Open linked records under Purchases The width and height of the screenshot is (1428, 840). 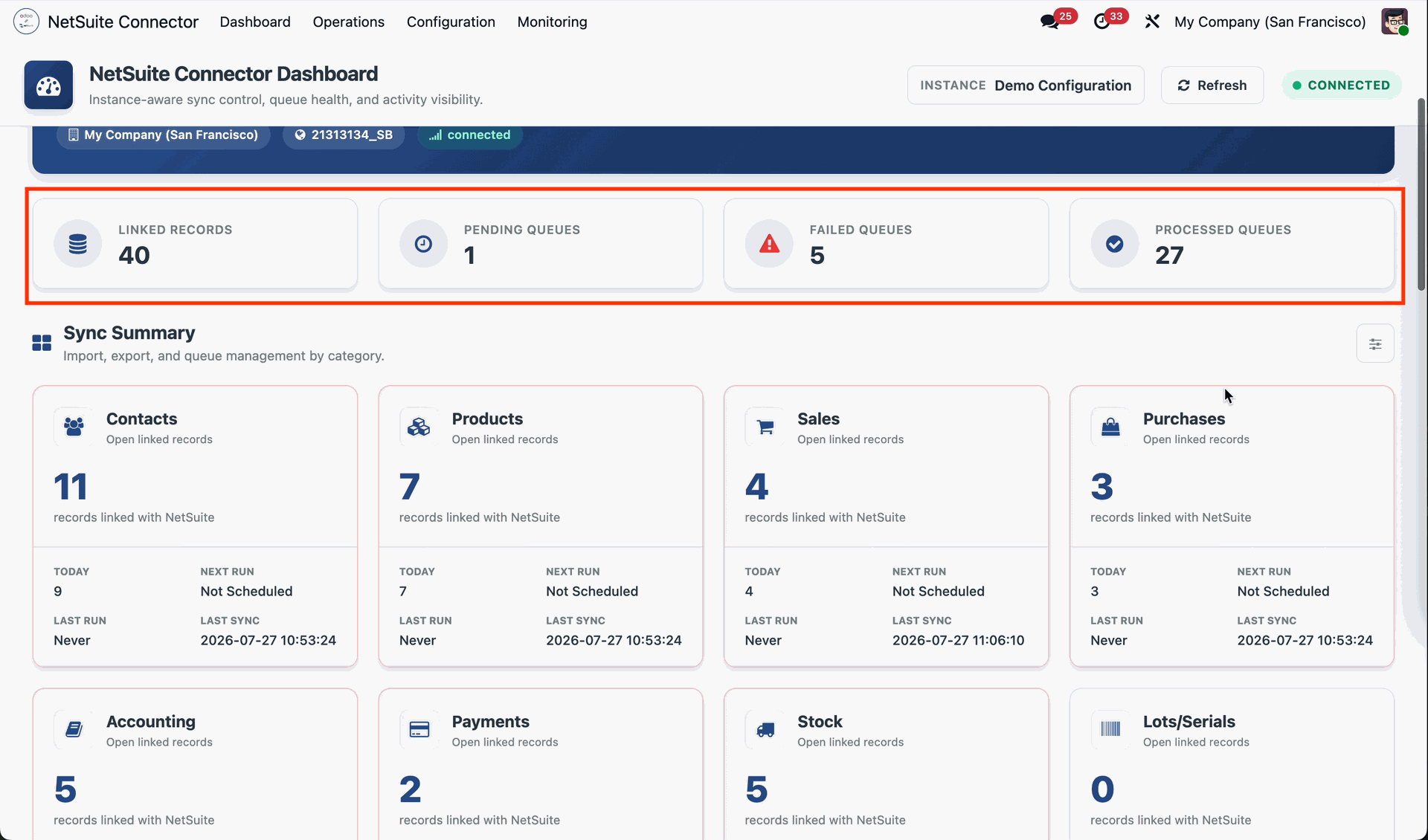coord(1196,439)
